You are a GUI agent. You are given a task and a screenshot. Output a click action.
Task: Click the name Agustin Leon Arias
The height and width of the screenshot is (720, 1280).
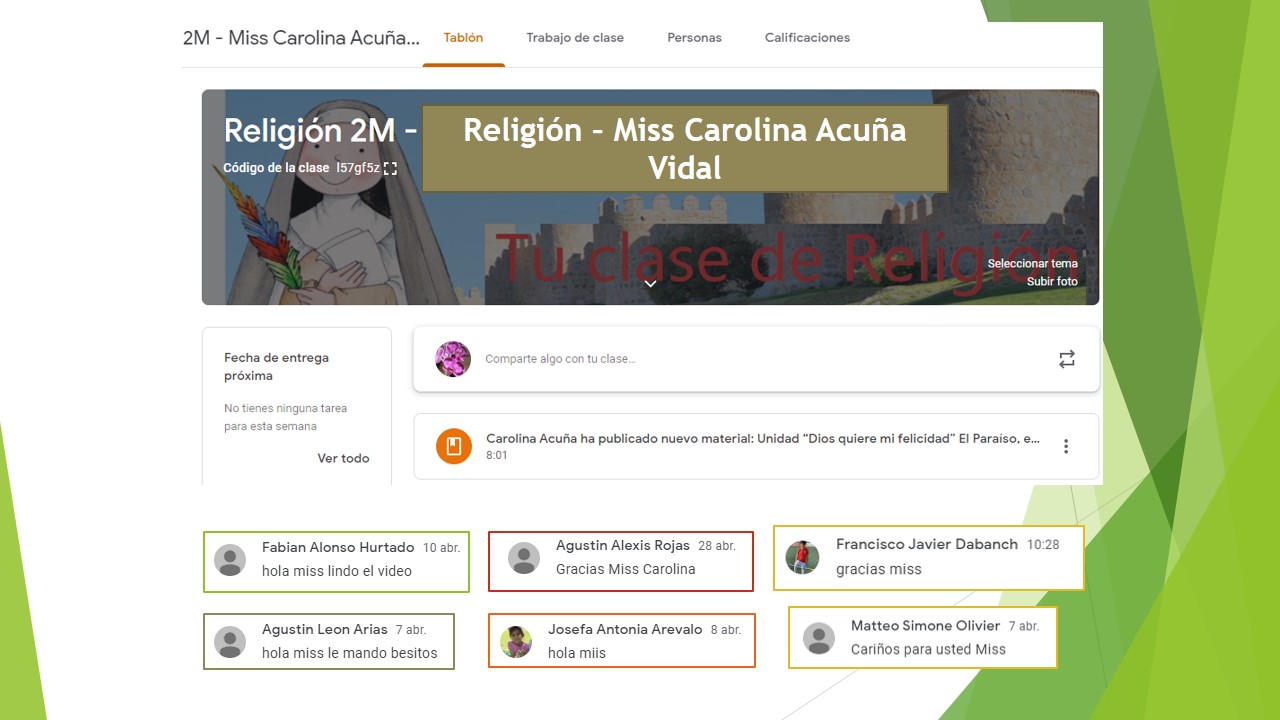325,629
